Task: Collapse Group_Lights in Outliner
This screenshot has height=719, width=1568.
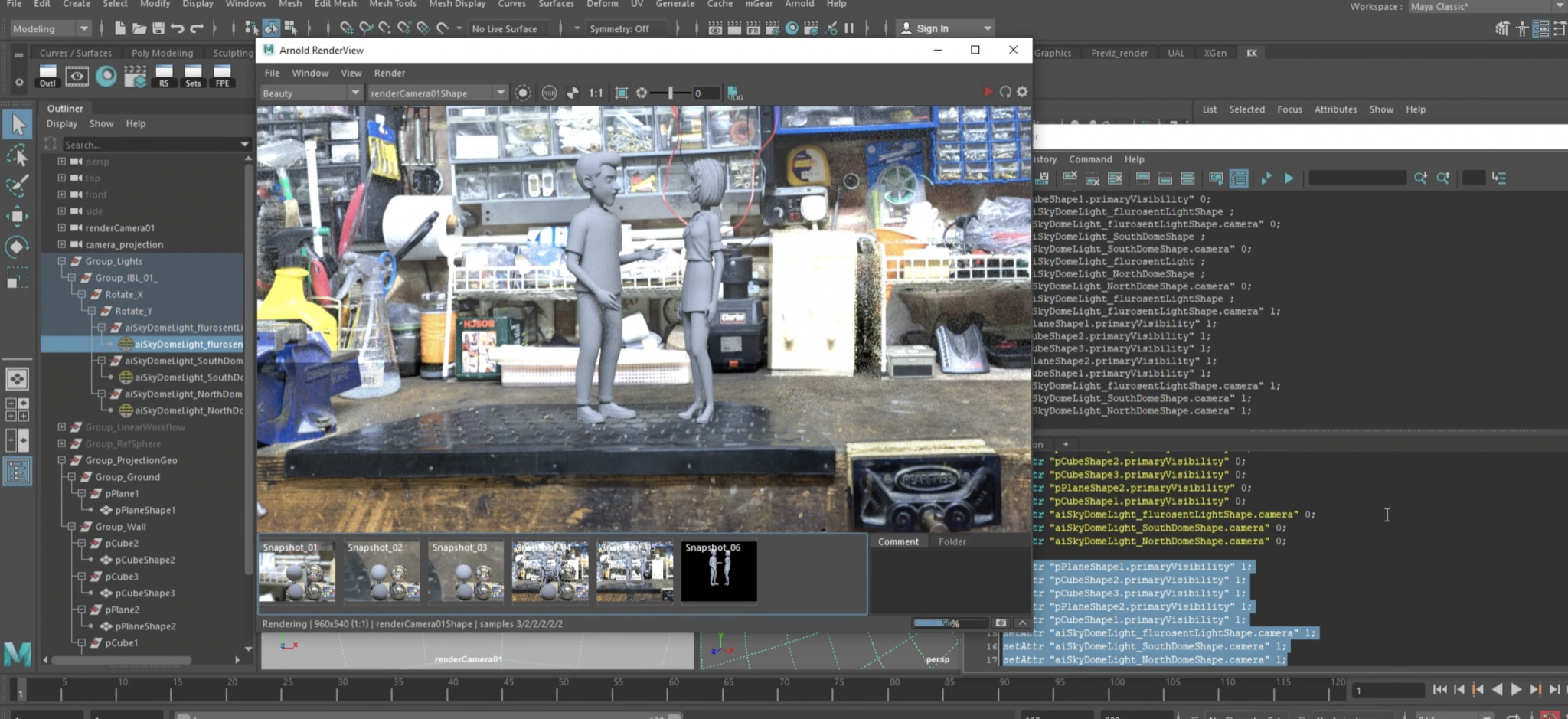Action: tap(62, 261)
